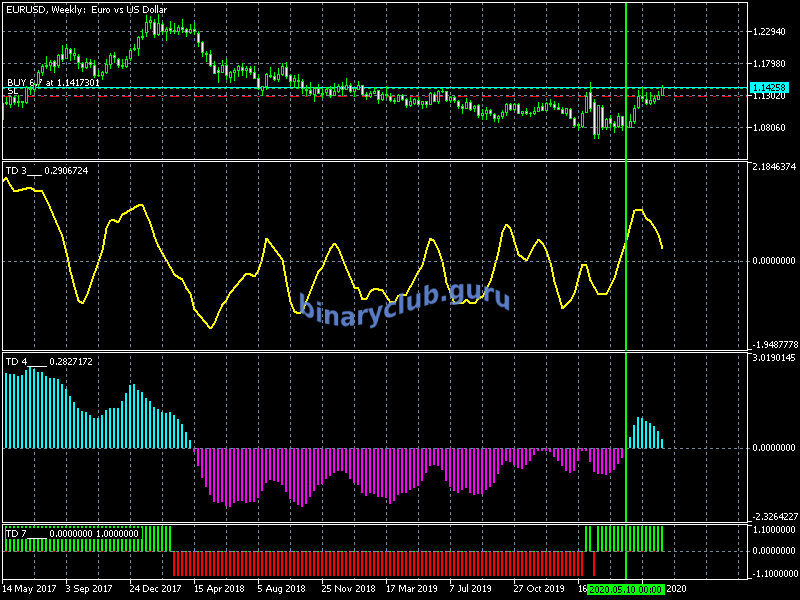
Task: Click the EURUSD Weekly chart title
Action: (x=86, y=9)
